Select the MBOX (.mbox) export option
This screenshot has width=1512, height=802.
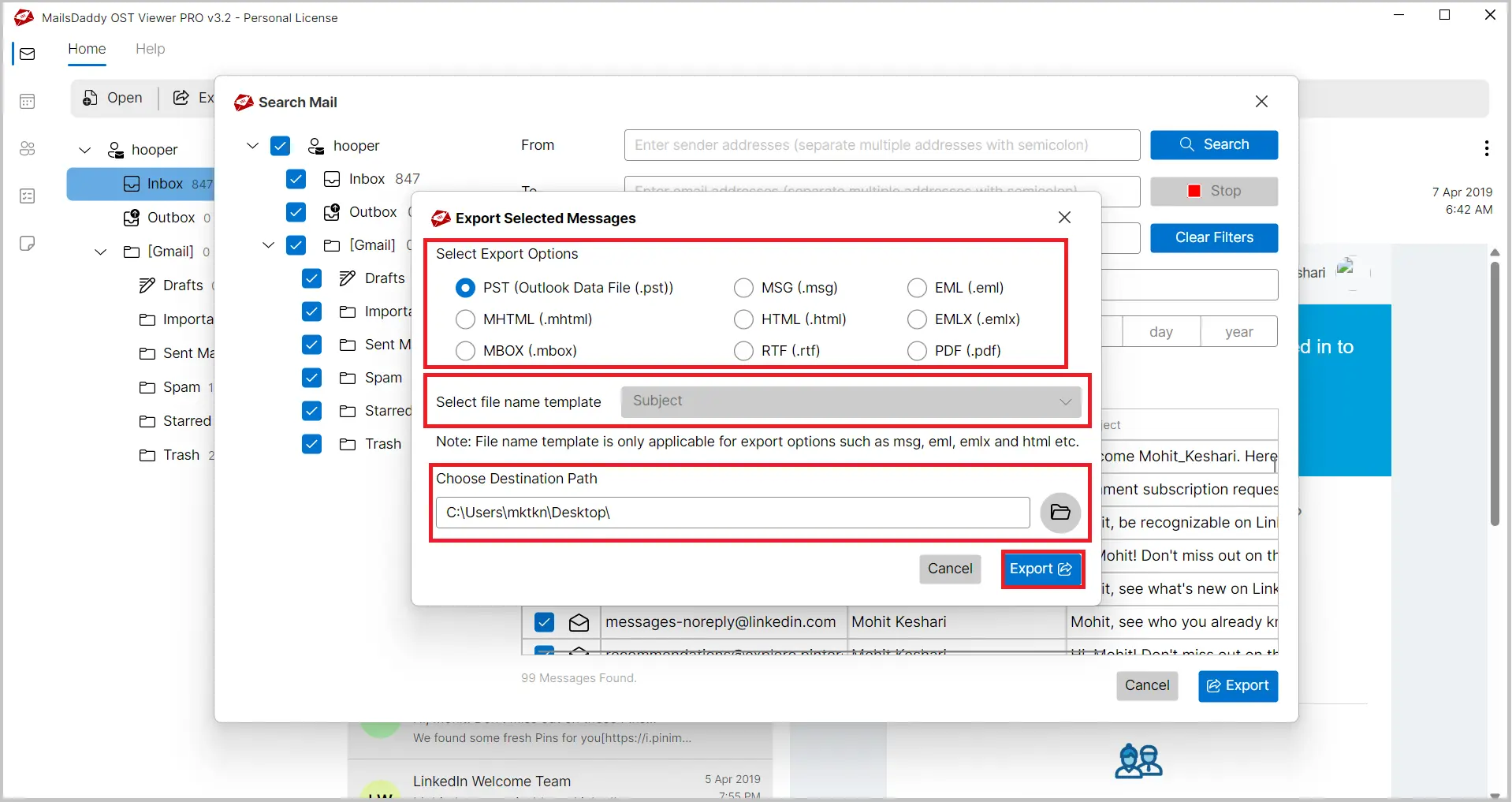(x=466, y=351)
